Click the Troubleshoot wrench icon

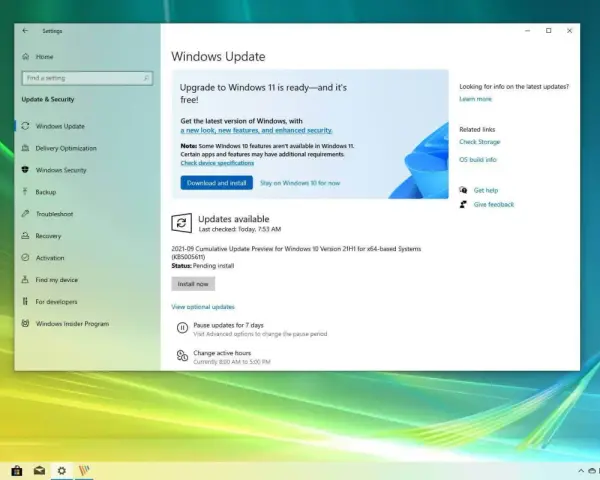(25, 214)
